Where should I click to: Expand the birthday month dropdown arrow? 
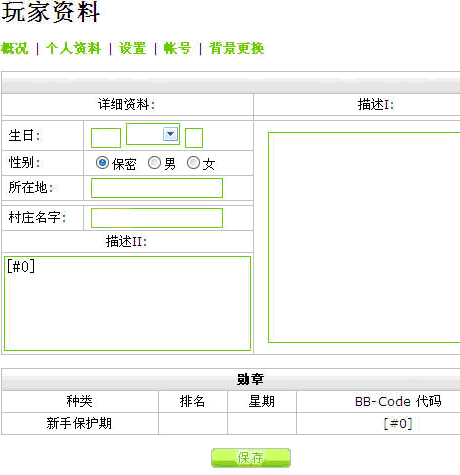coord(171,134)
